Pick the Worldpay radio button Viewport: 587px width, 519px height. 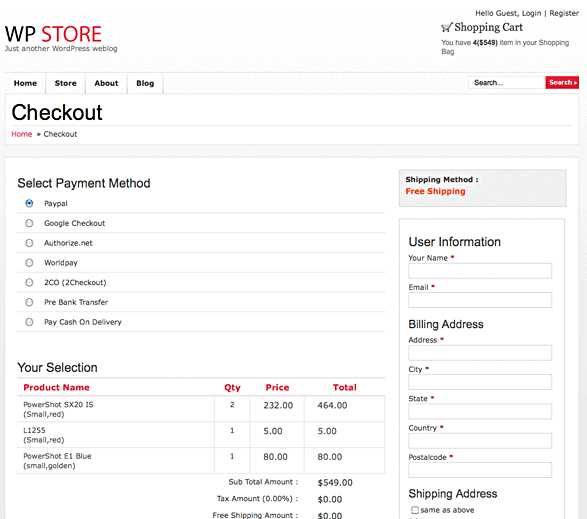[29, 263]
